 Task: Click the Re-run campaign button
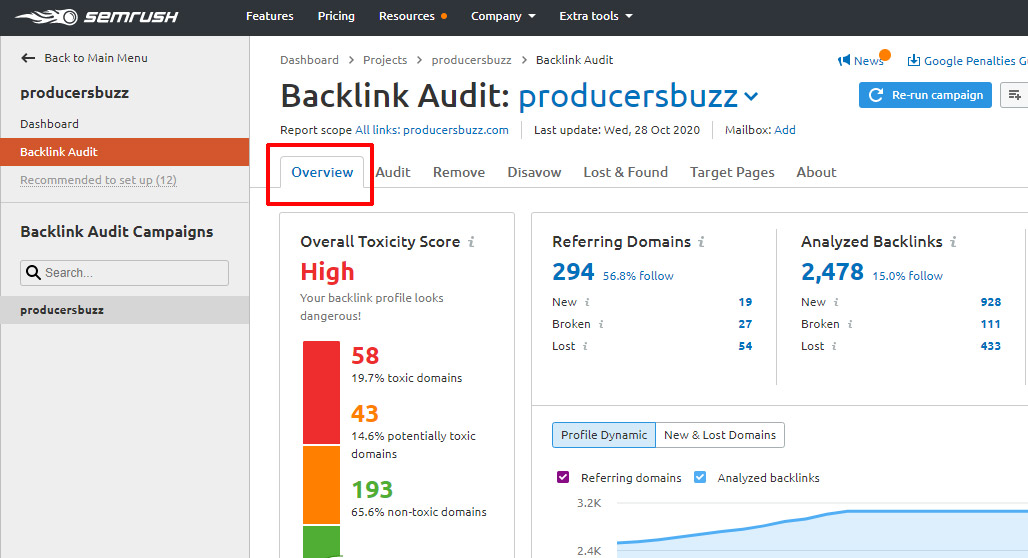tap(925, 95)
